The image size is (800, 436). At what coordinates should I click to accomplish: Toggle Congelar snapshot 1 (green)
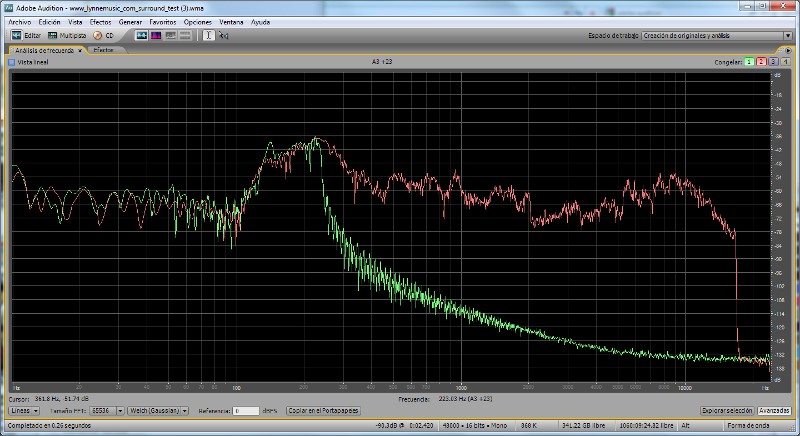pos(748,62)
